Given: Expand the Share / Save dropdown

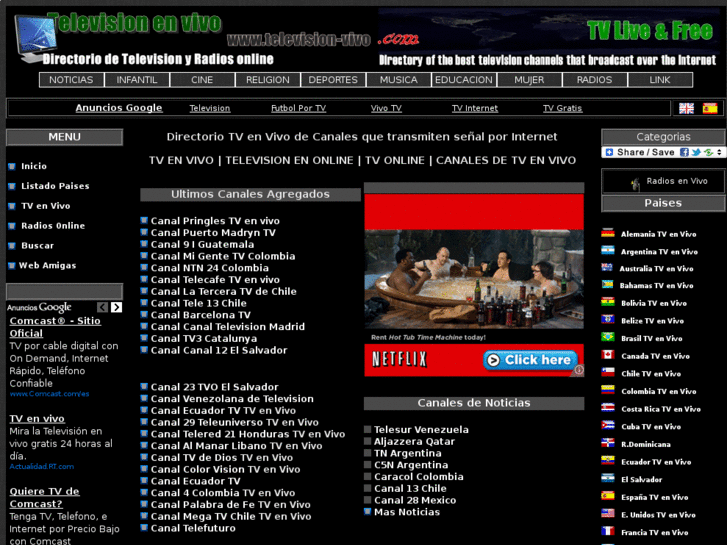Looking at the screenshot, I should coord(719,152).
